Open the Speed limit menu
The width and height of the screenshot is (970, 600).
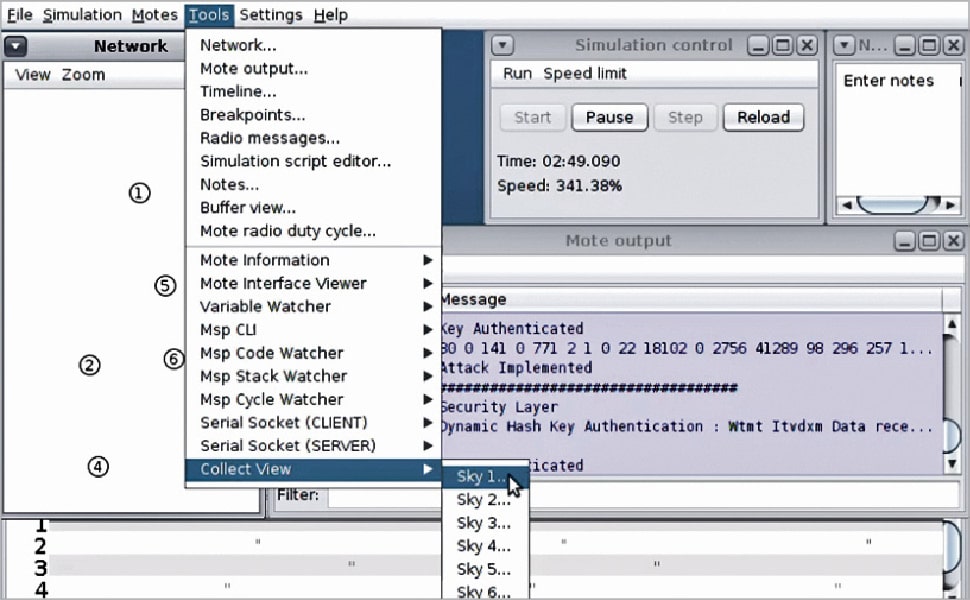coord(585,73)
